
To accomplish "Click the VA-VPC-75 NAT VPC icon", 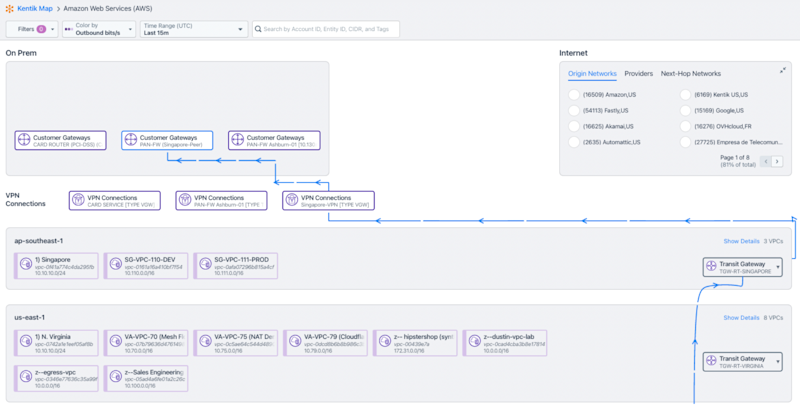I will 205,341.
